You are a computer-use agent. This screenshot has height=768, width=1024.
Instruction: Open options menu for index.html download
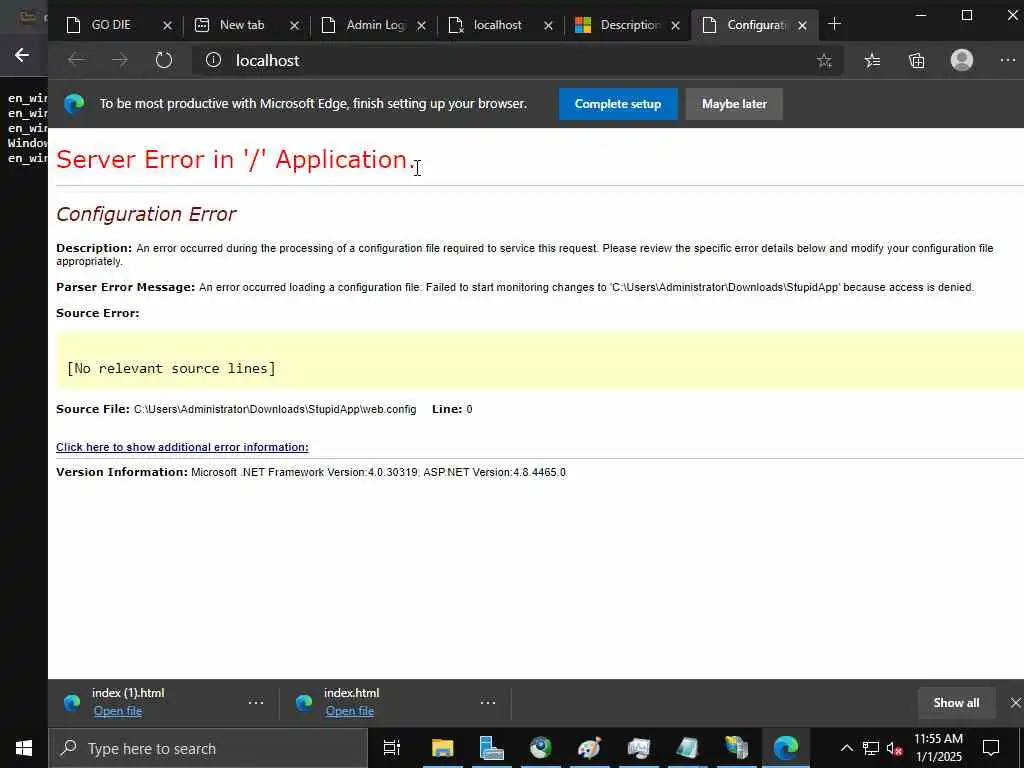488,703
